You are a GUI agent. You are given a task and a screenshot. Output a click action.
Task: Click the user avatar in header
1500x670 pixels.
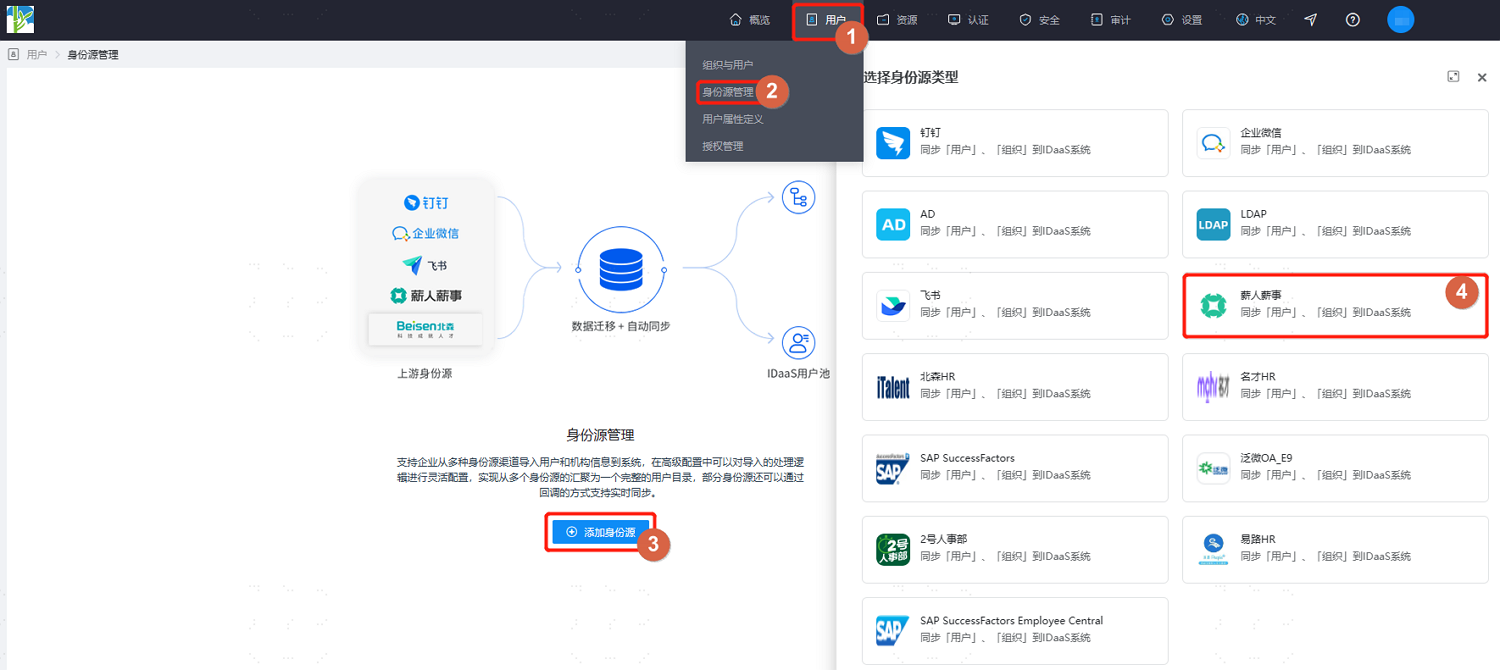(1401, 20)
